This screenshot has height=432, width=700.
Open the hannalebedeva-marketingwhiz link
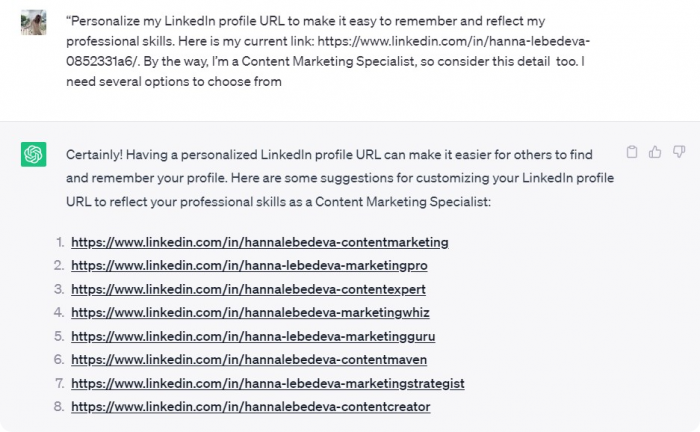pos(250,312)
